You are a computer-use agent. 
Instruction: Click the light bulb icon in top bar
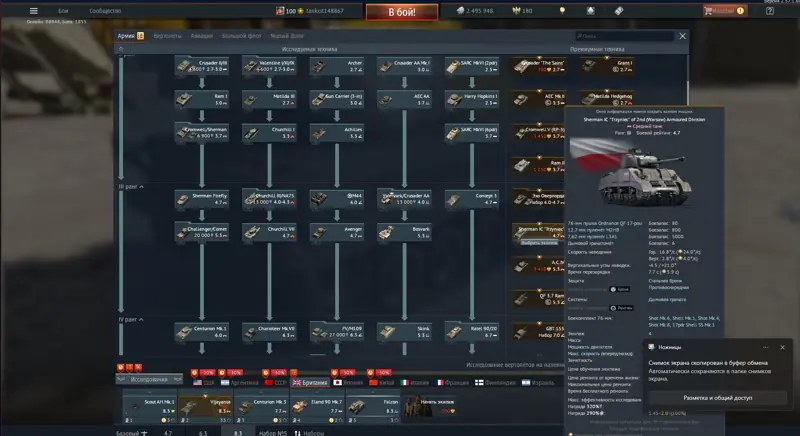[562, 11]
